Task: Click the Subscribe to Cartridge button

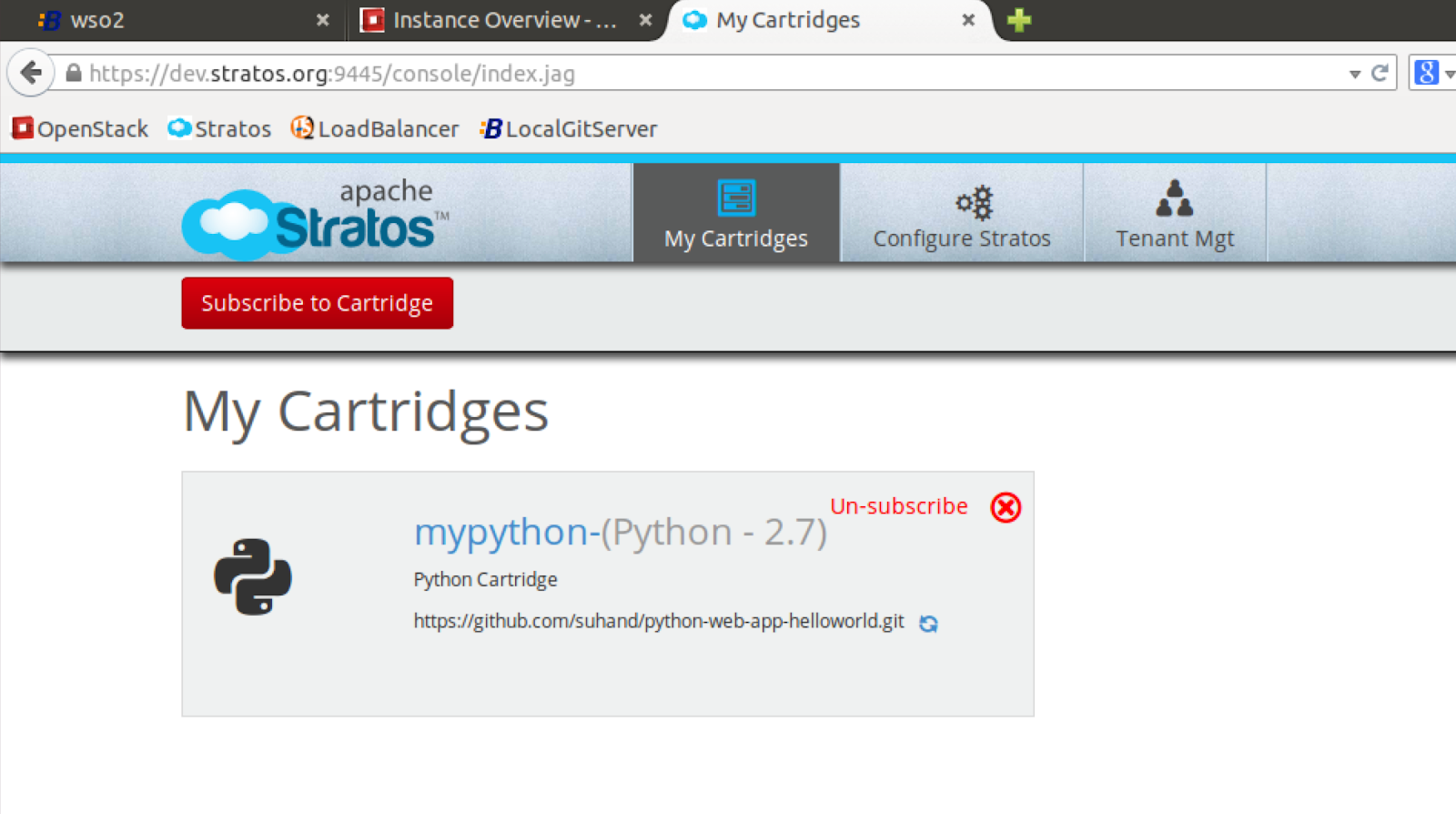Action: [x=317, y=303]
